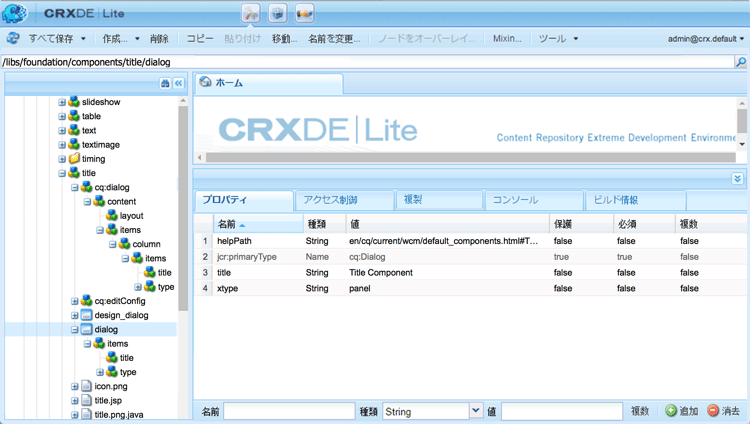Image resolution: width=750 pixels, height=424 pixels.
Task: Select the ホーム tab
Action: click(x=269, y=83)
